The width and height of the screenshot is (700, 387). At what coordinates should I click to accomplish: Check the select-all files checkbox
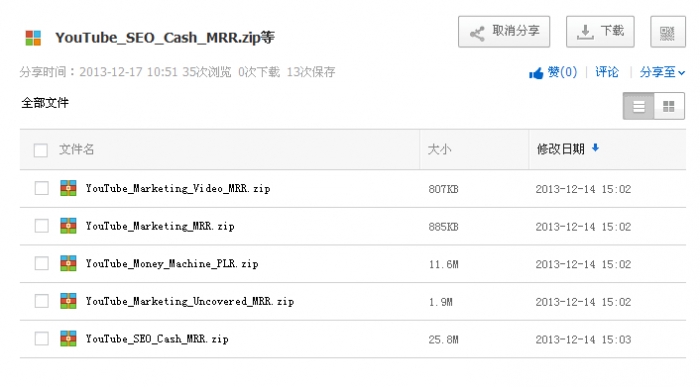(41, 150)
